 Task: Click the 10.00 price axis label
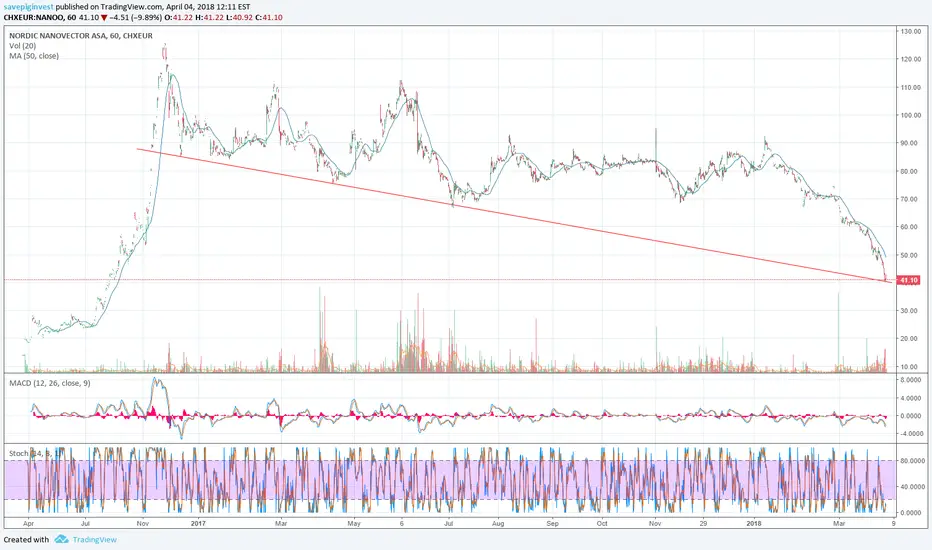911,367
